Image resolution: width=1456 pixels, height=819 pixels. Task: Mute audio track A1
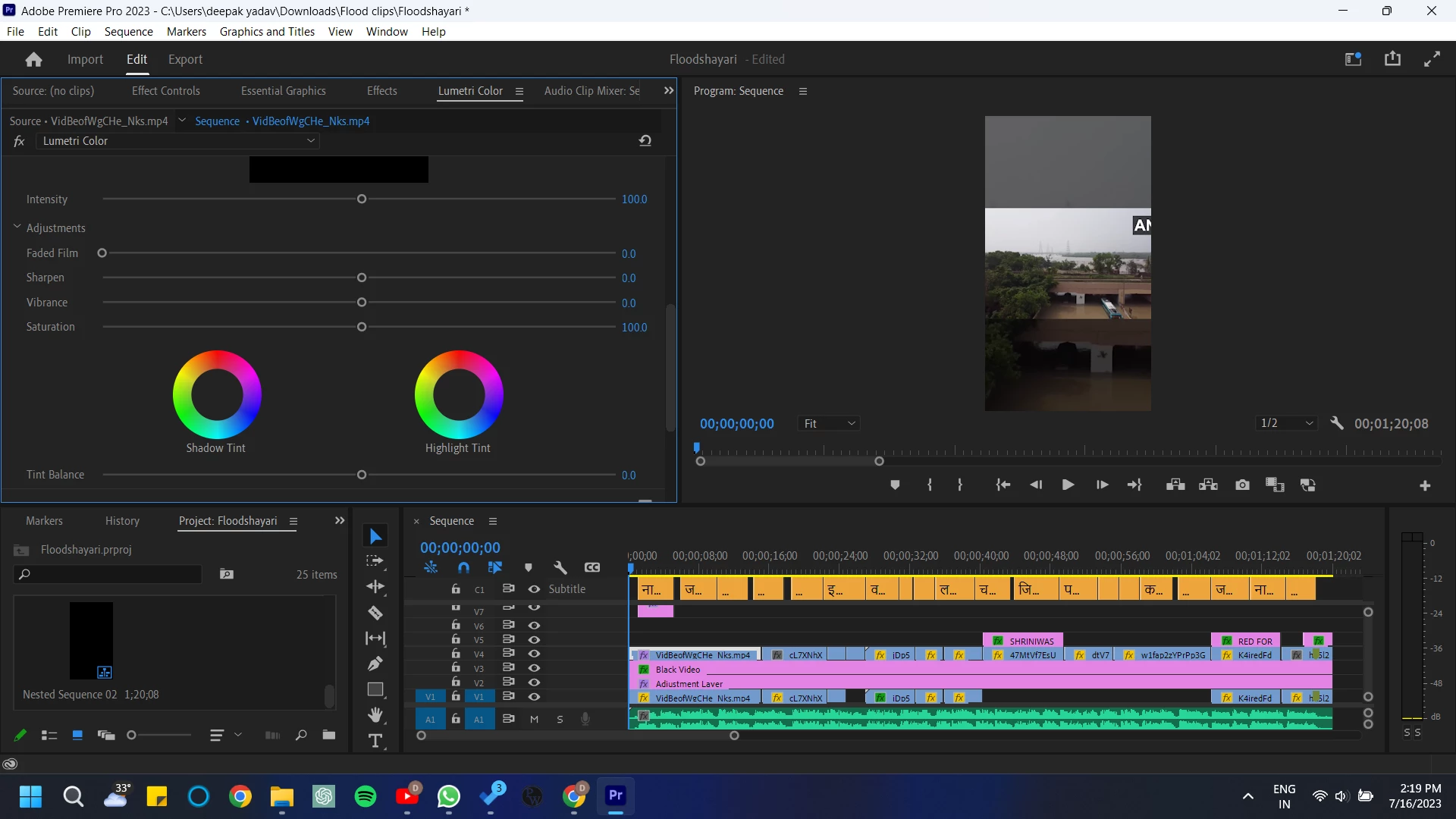click(534, 719)
